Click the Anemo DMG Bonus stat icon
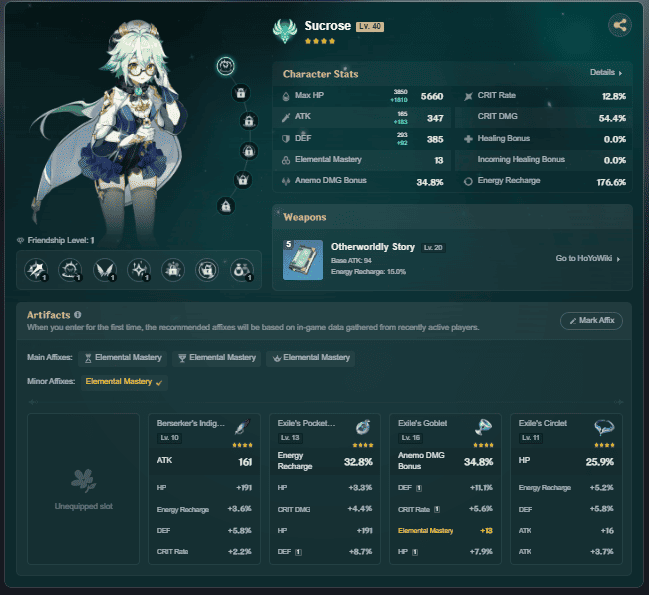 (286, 181)
